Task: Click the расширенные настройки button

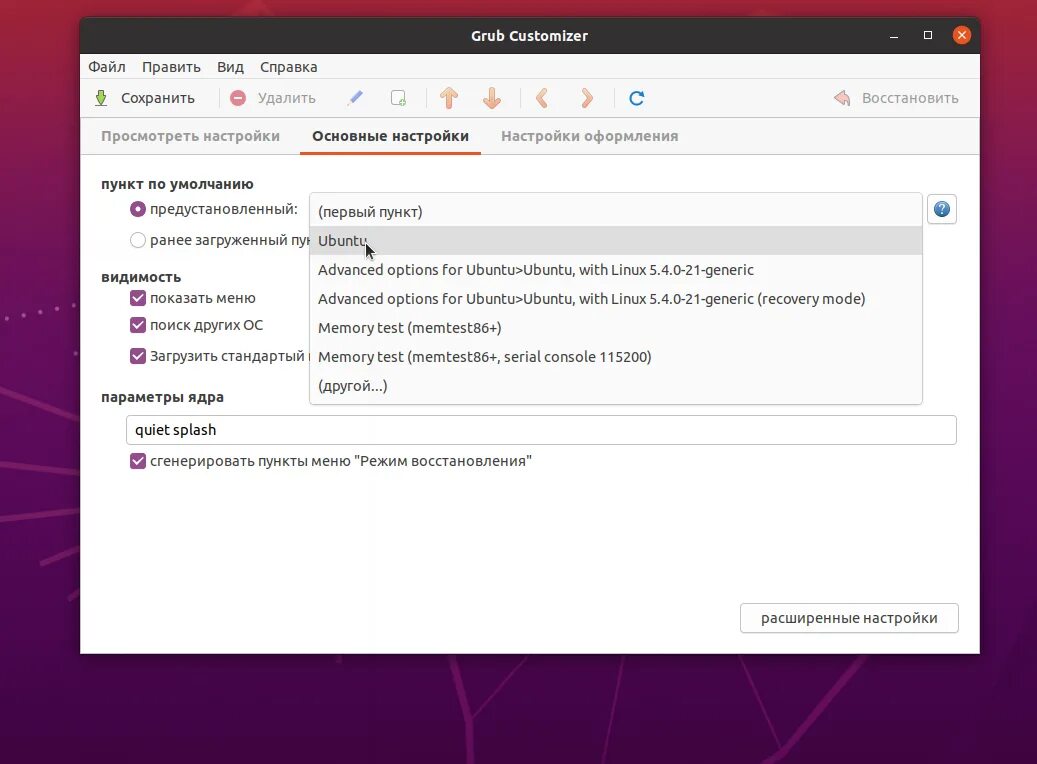Action: click(849, 618)
